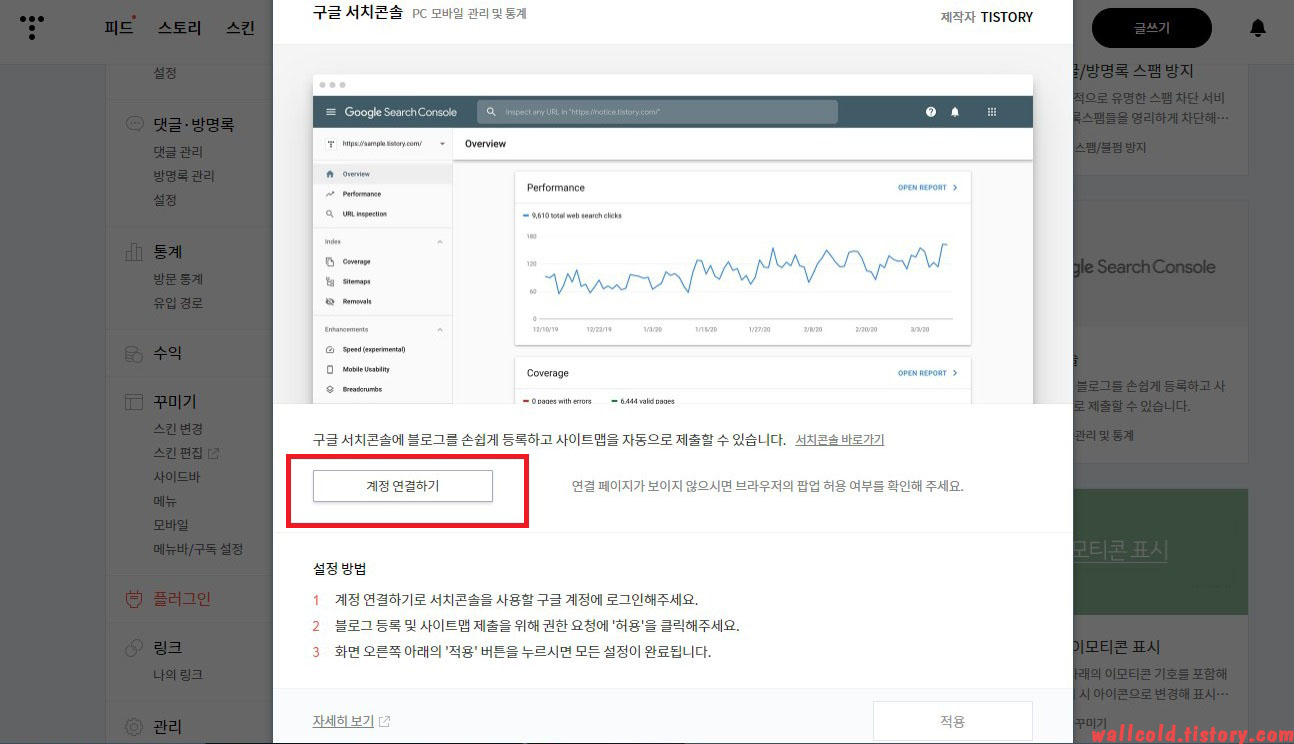Click the external link icon beside 스킨 편집
This screenshot has height=744, width=1294.
[x=213, y=453]
